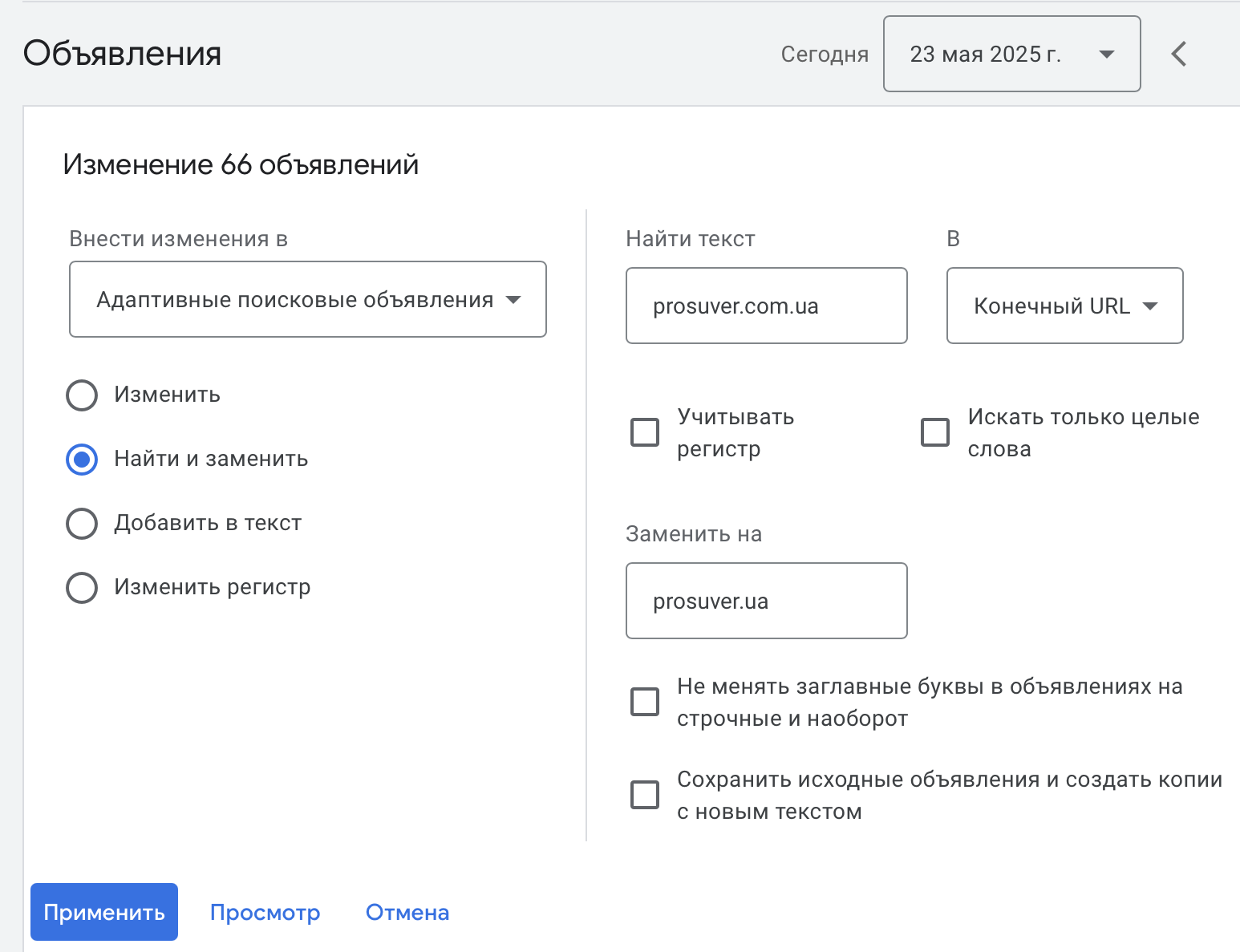The image size is (1240, 952).
Task: Cancel editing with the Отмена link
Action: click(x=407, y=912)
